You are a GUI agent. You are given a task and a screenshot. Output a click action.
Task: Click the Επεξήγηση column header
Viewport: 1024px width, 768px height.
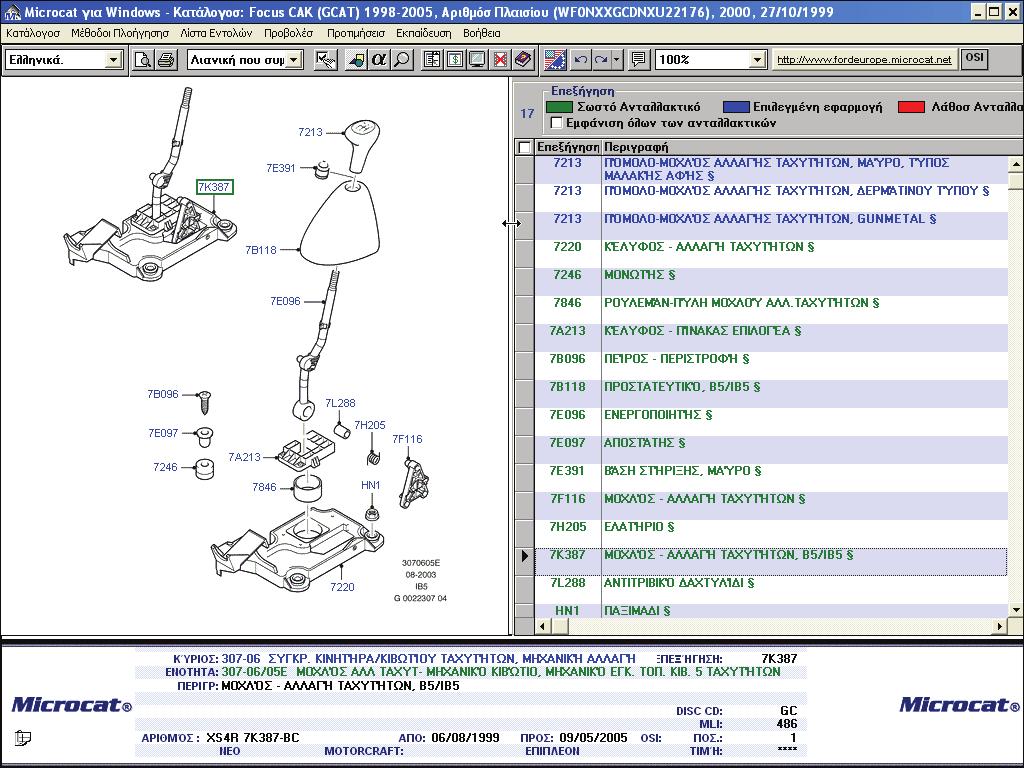(568, 147)
